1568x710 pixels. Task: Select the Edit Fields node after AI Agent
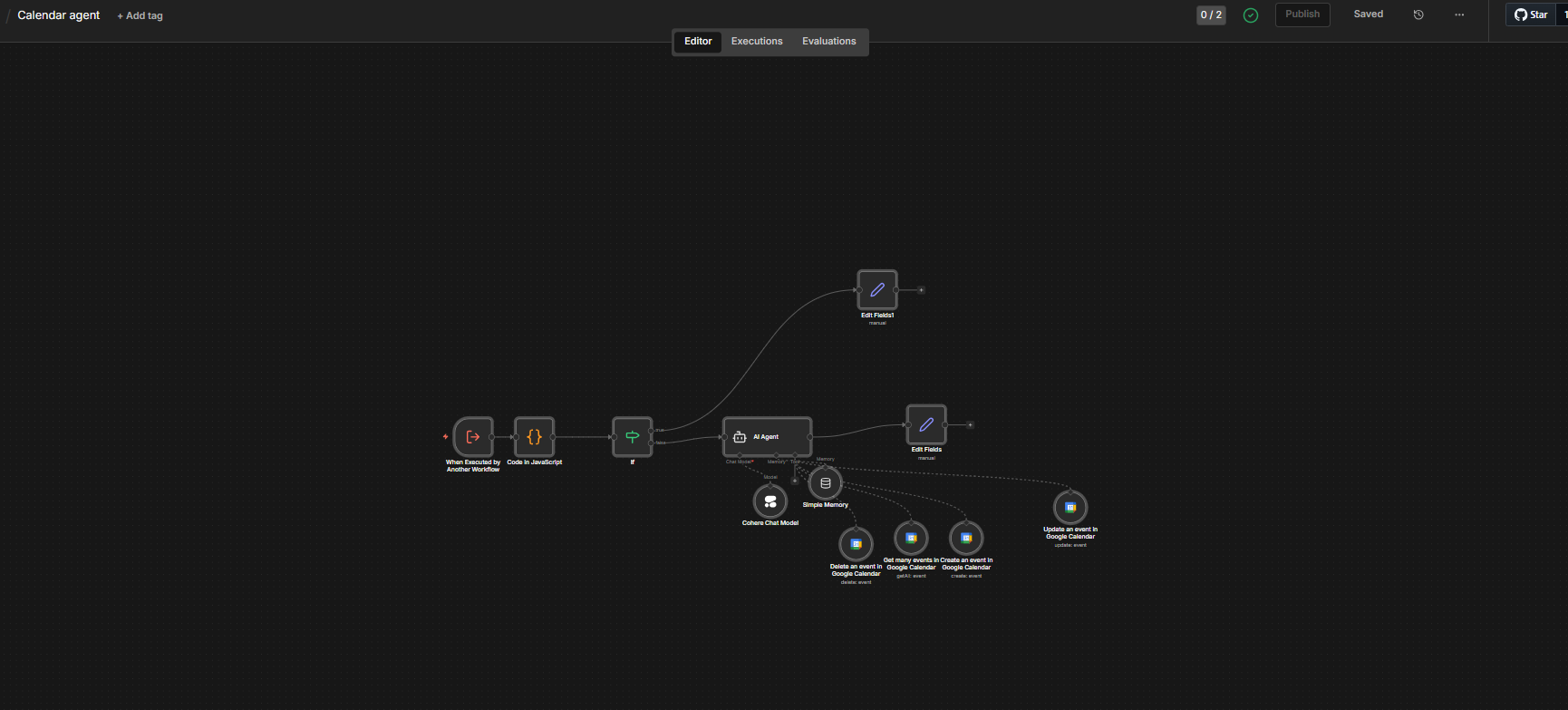[926, 424]
